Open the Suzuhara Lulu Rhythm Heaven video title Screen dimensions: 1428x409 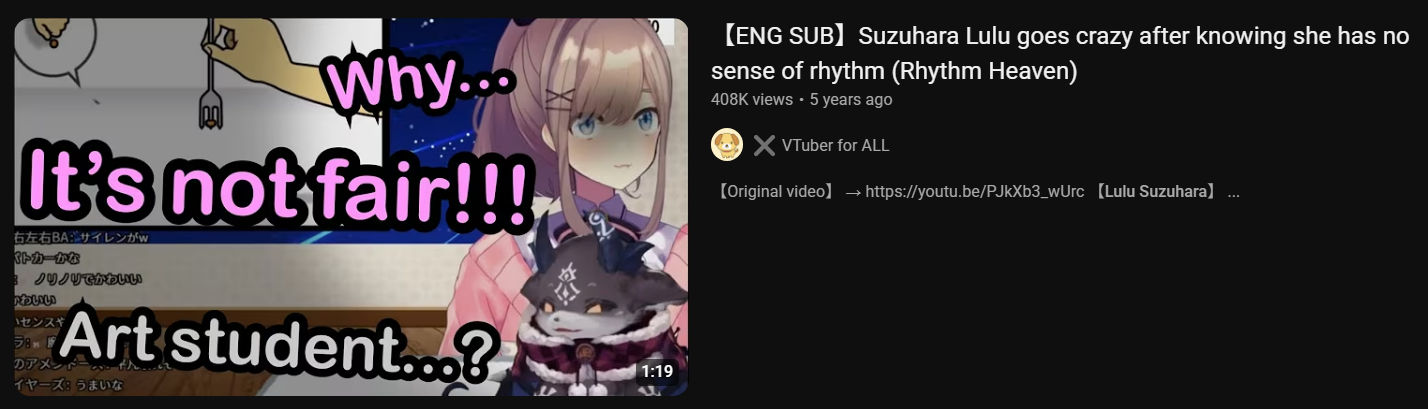1060,55
